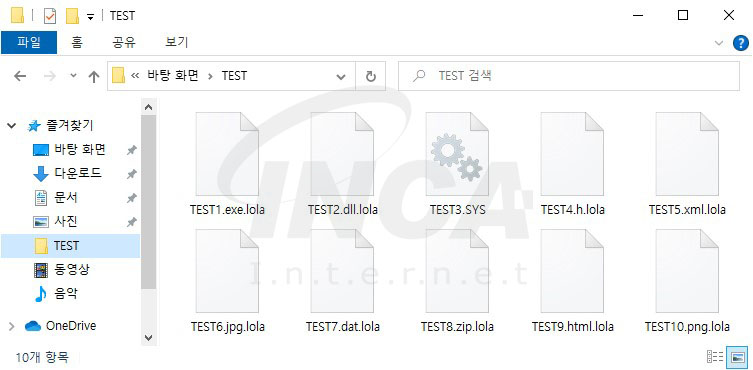Refresh the TEST folder view
This screenshot has width=753, height=370.
point(371,76)
